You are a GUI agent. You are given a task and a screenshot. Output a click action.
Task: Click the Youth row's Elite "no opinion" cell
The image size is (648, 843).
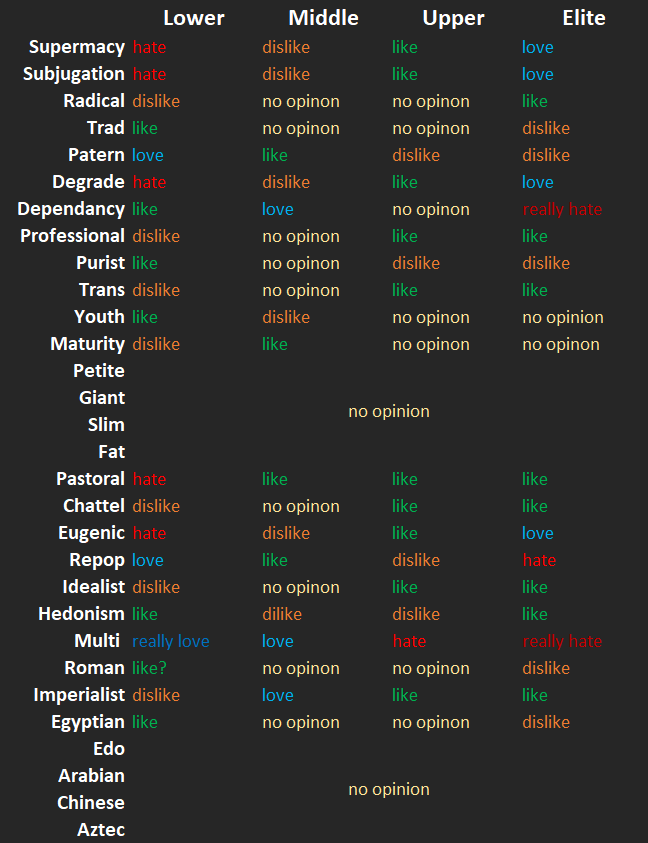(x=563, y=317)
